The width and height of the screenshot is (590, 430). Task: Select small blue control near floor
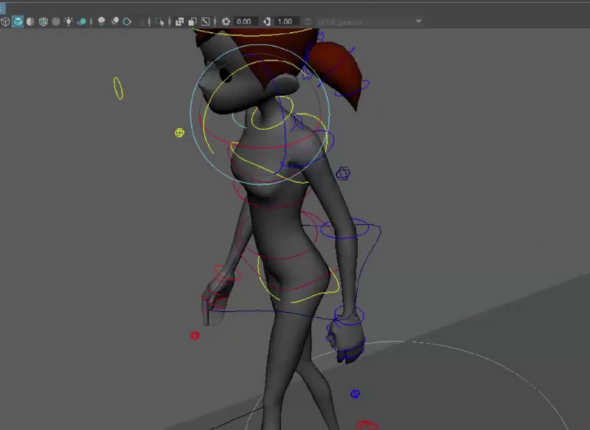355,394
